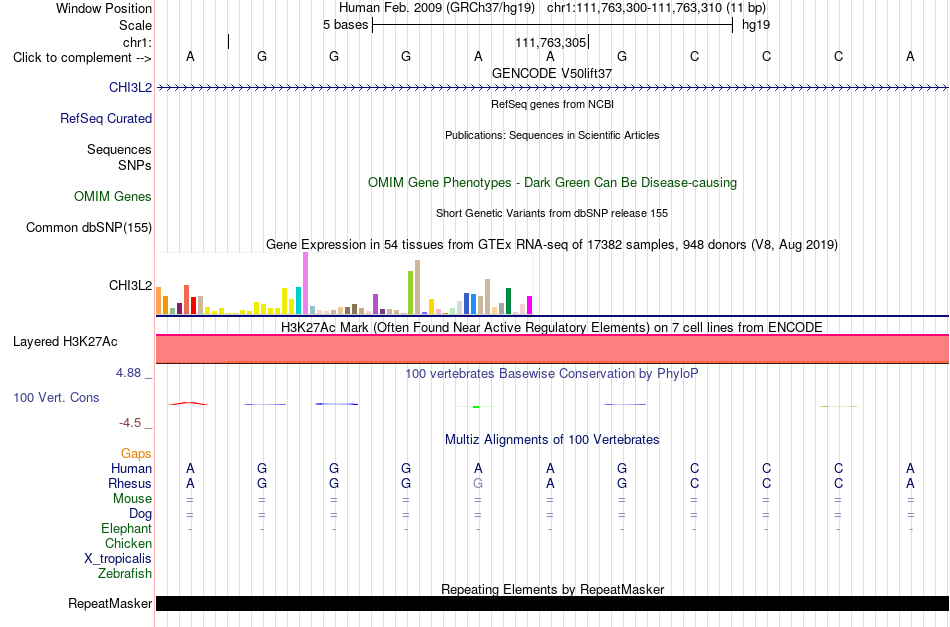Click the 'Layered H3K27Ac' track label
Screen dimensions: 950x627
pos(65,342)
